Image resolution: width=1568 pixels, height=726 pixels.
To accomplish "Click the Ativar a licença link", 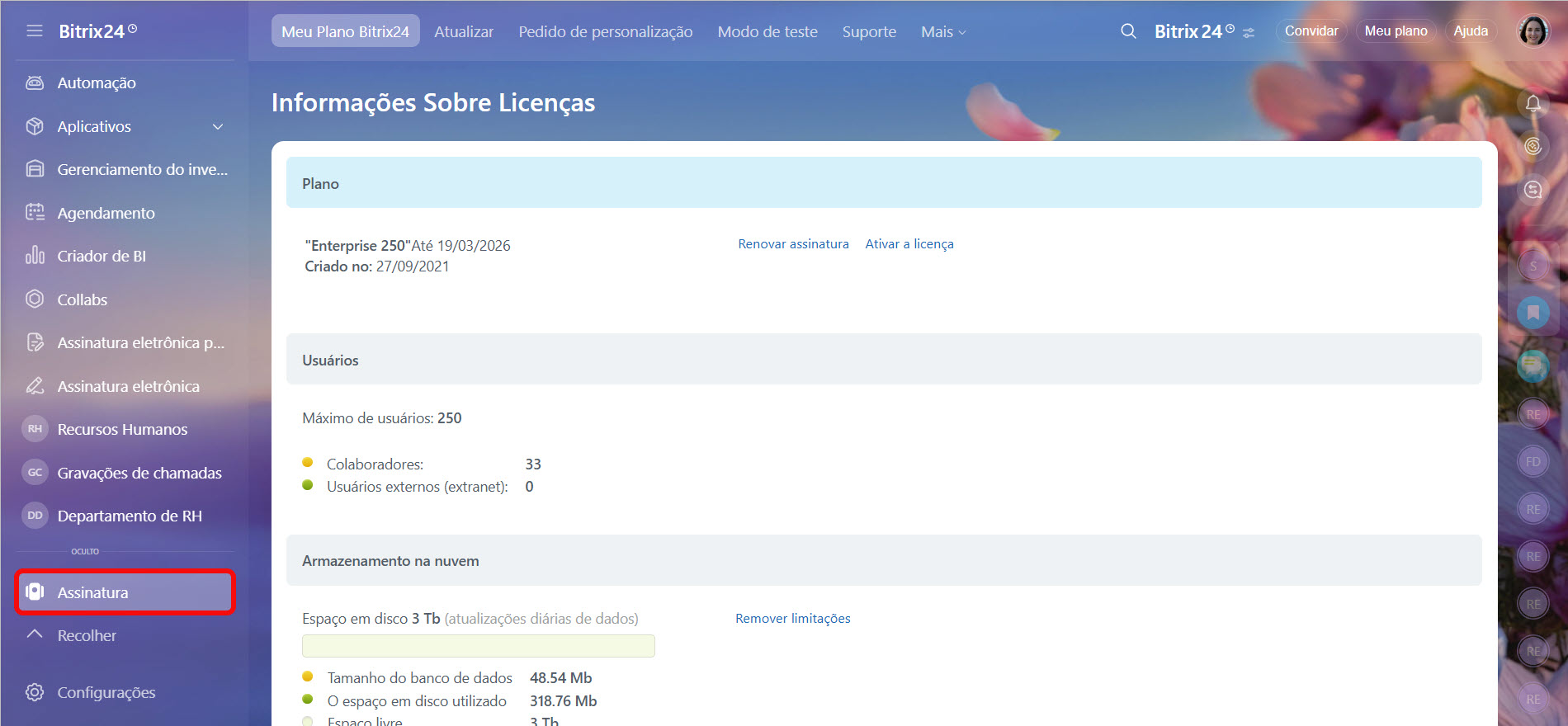I will 909,243.
